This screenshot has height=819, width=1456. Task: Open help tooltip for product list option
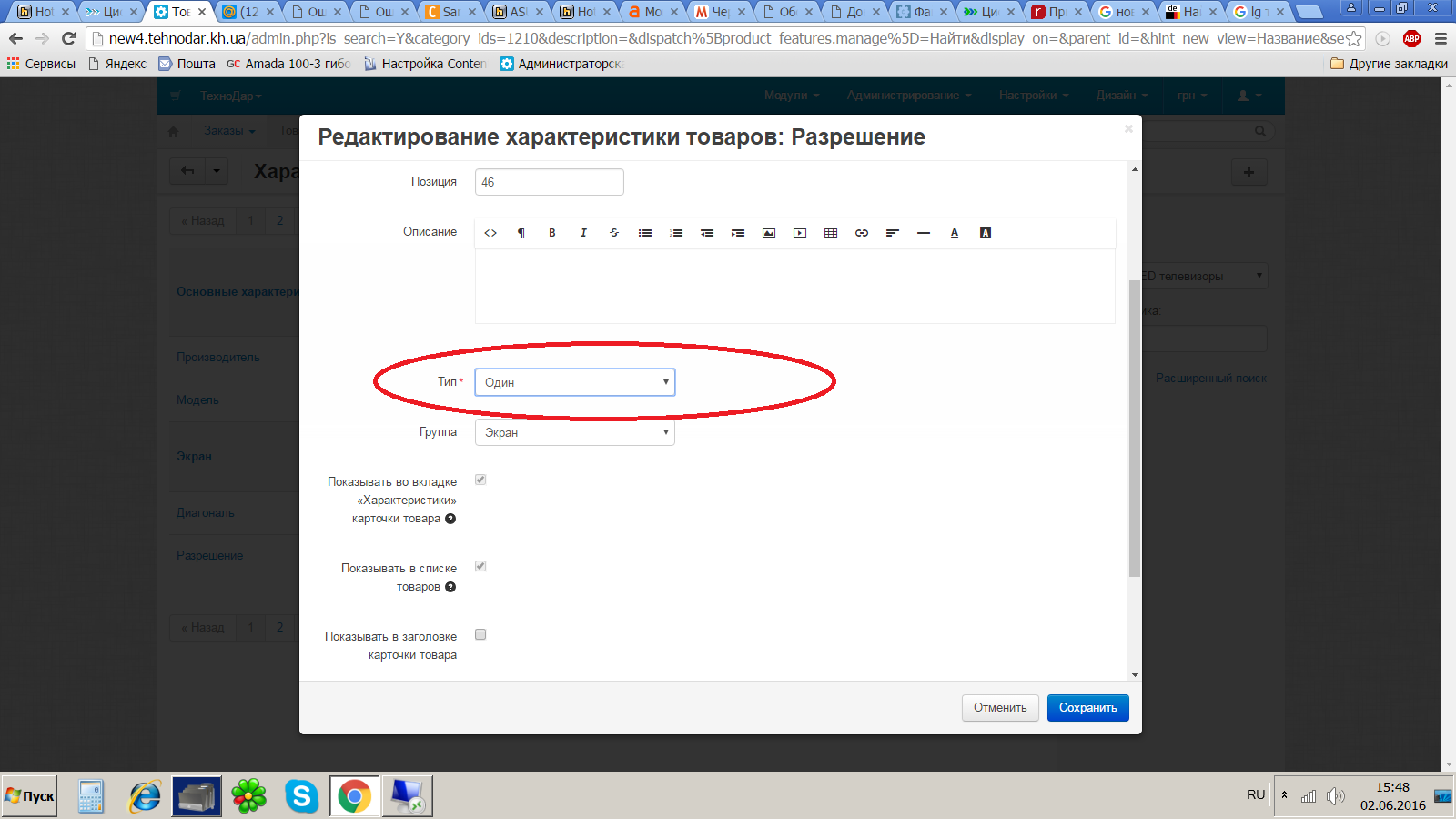pyautogui.click(x=450, y=587)
